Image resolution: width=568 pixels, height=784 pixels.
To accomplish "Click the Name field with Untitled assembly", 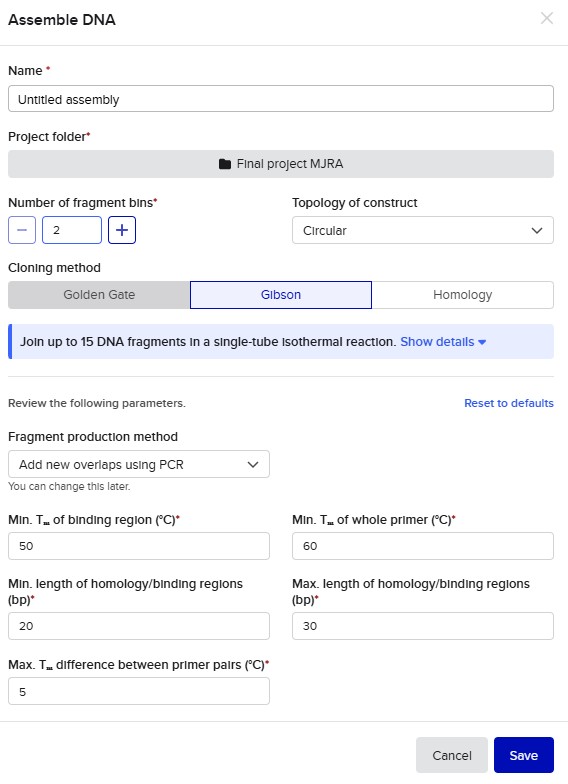I will click(281, 98).
